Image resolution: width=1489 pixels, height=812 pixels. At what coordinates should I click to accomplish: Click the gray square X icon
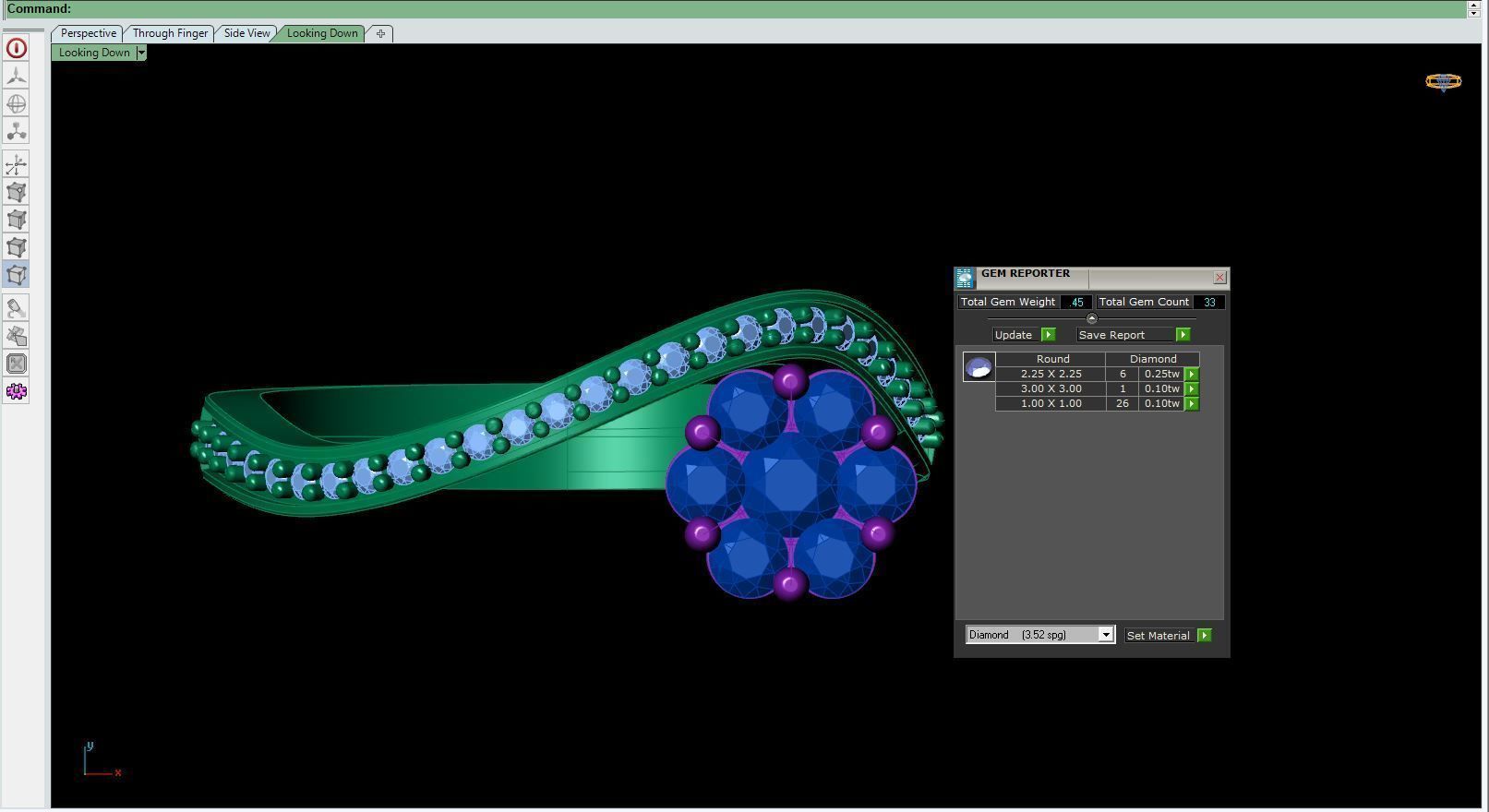pyautogui.click(x=17, y=364)
